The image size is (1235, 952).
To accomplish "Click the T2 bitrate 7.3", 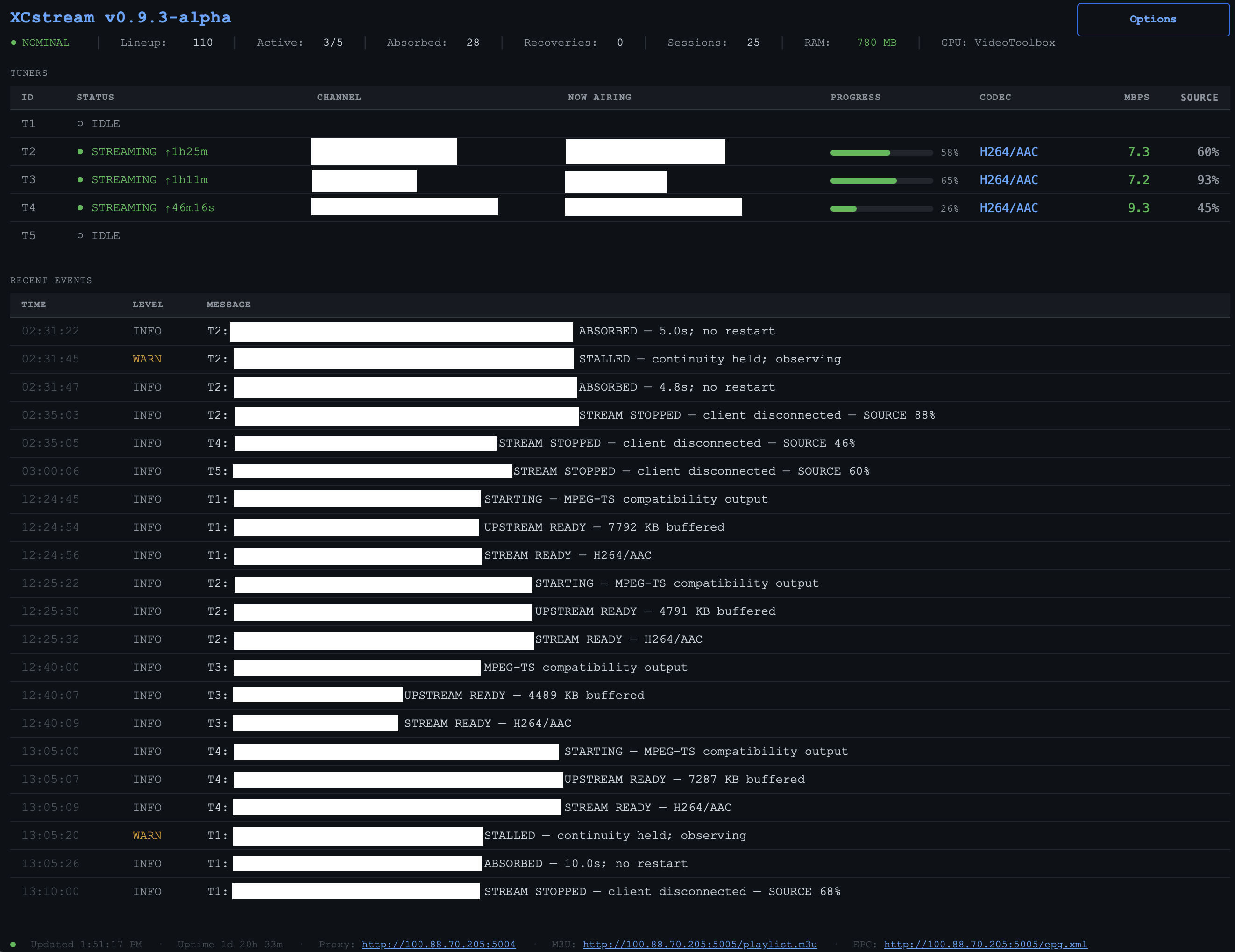I will (1139, 152).
